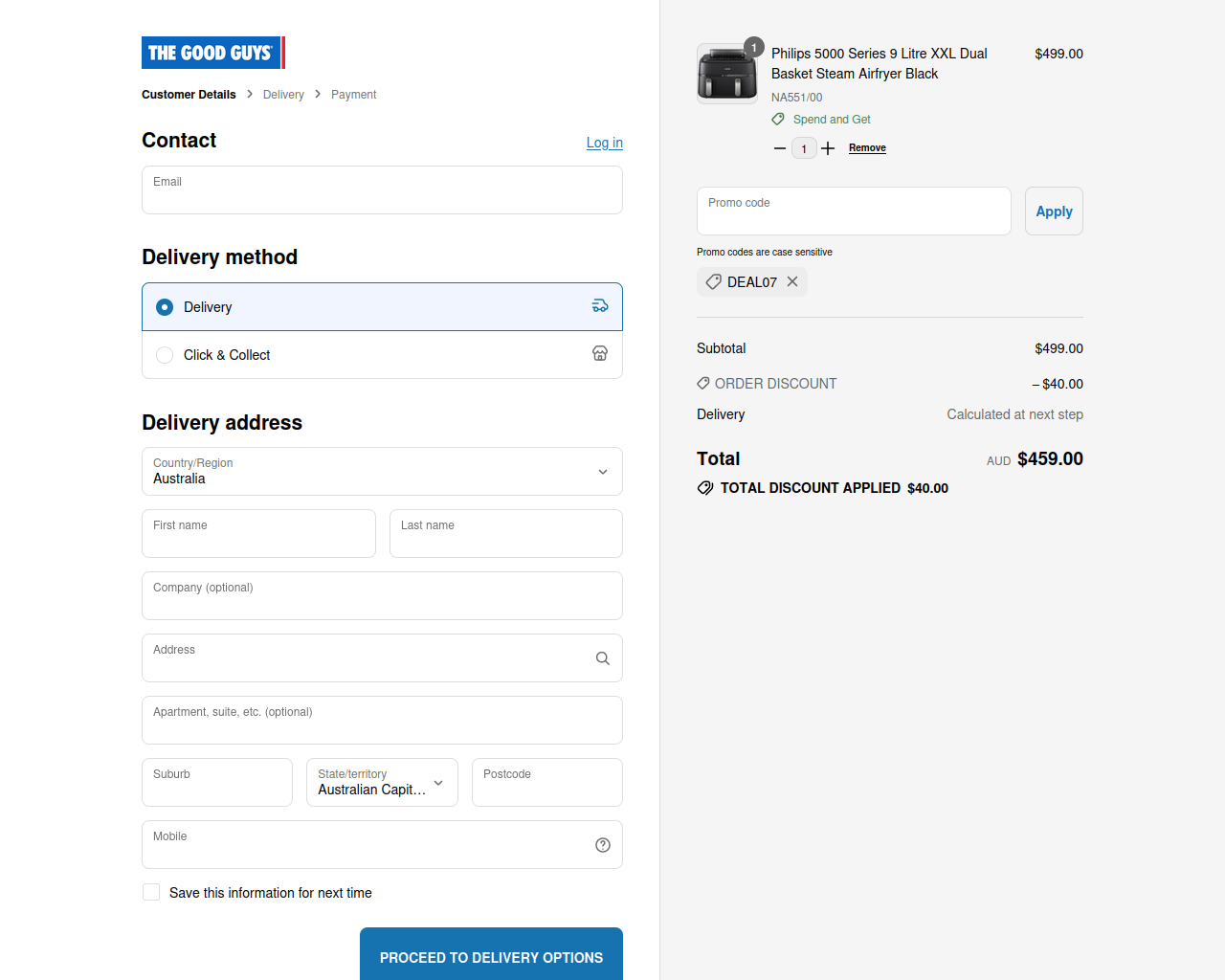This screenshot has height=980, width=1225.
Task: Focus the Suburb field
Action: pyautogui.click(x=217, y=783)
